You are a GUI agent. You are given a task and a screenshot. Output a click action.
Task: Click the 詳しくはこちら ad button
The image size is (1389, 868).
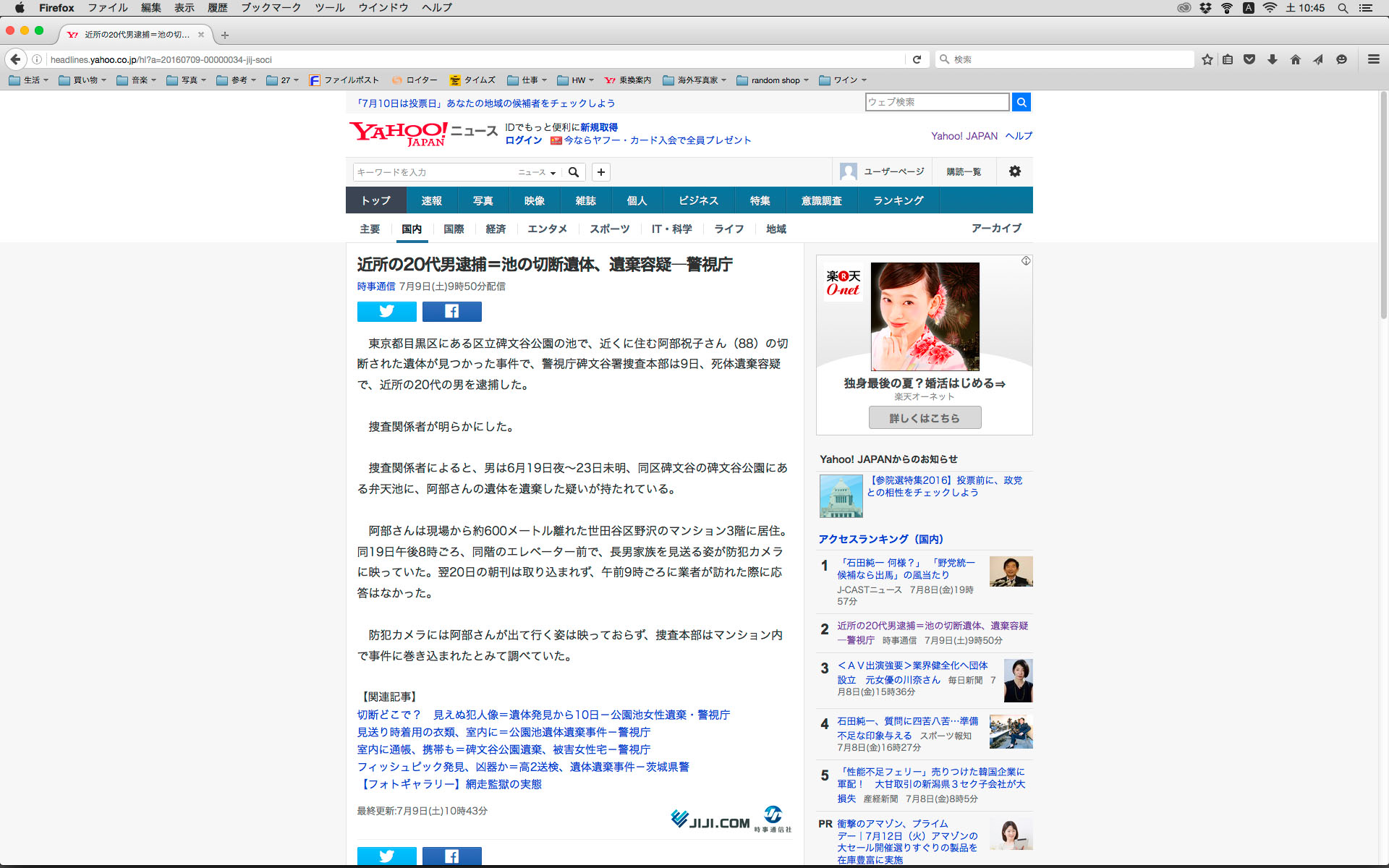coord(925,417)
